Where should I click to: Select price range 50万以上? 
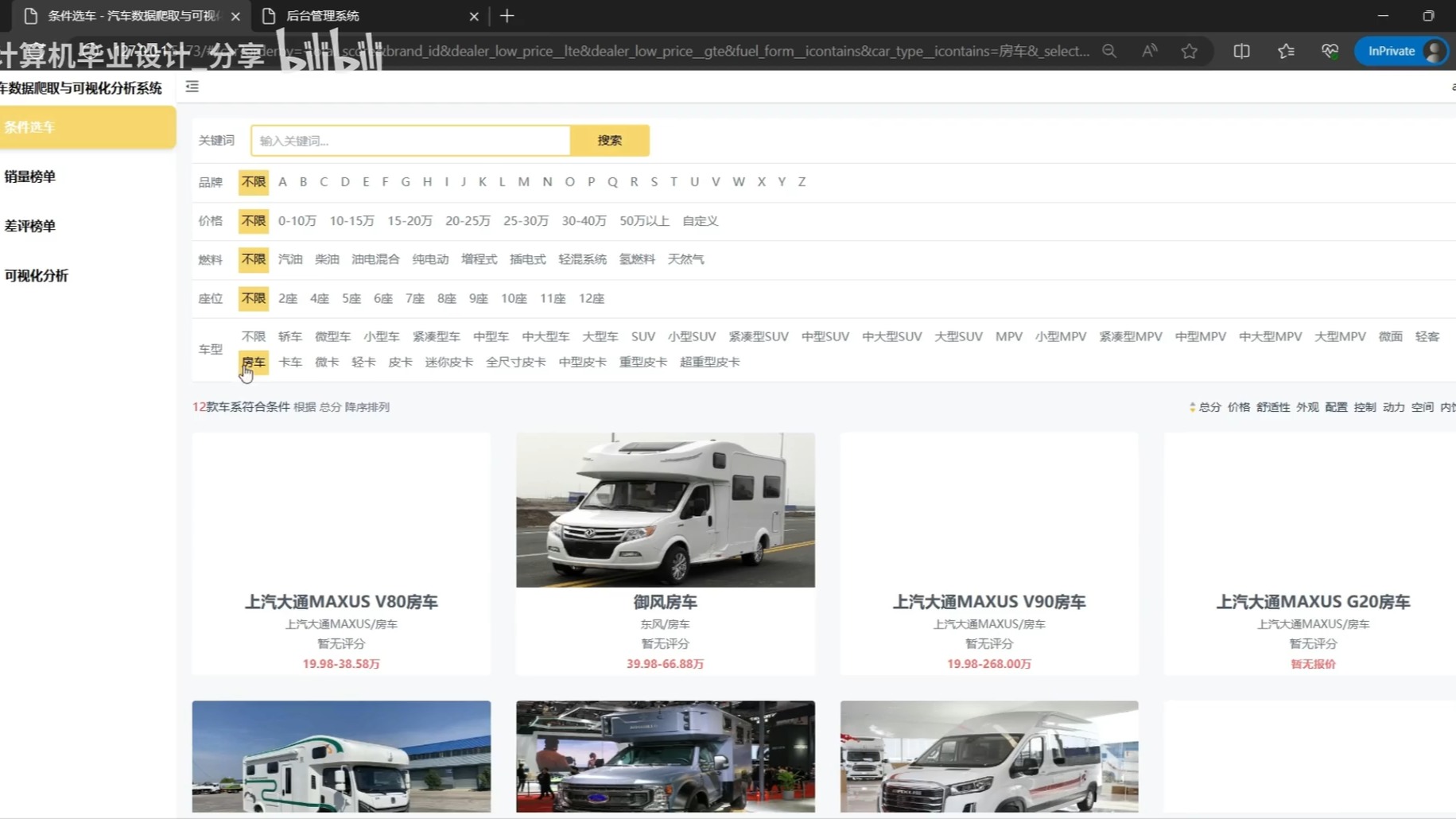644,221
